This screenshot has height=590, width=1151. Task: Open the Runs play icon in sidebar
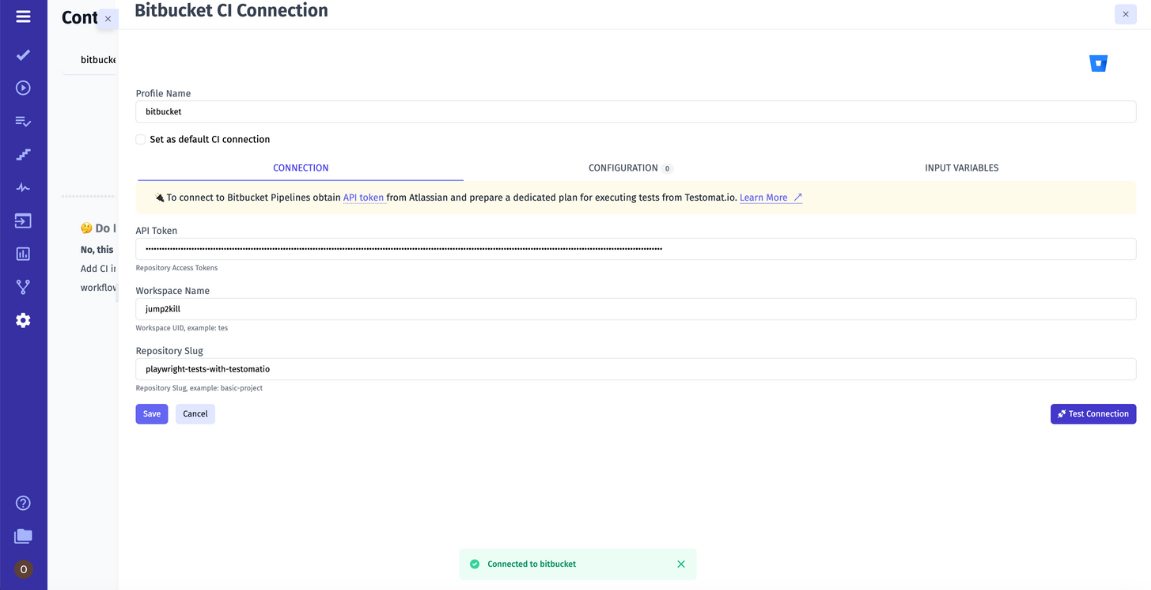coord(23,88)
